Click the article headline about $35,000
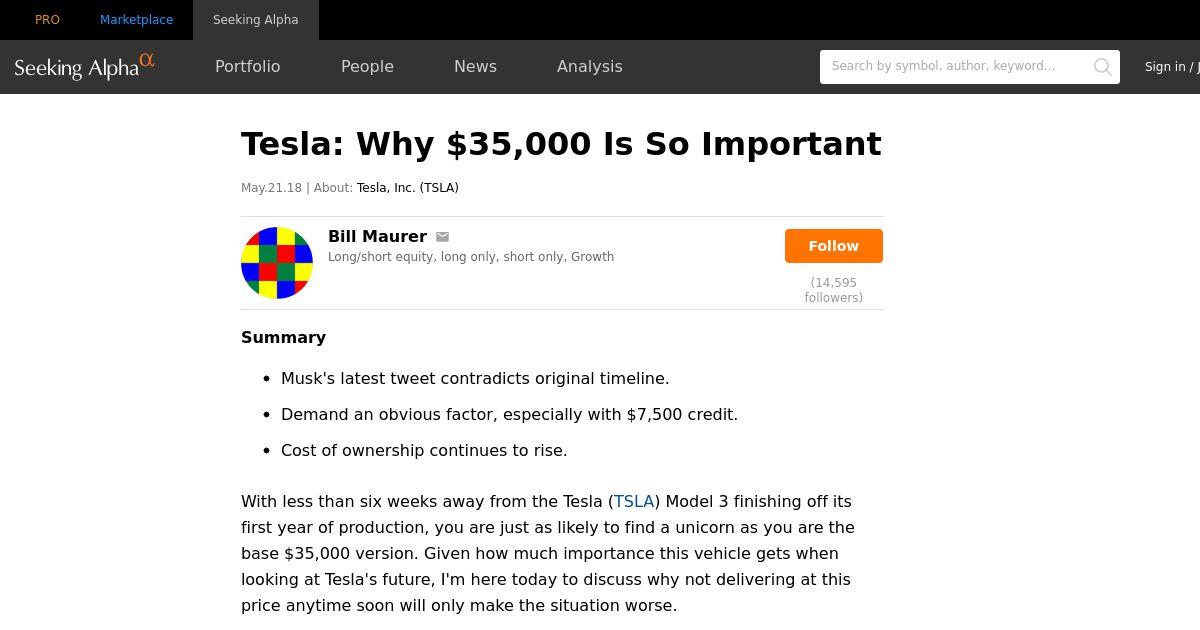The width and height of the screenshot is (1200, 630). [561, 144]
